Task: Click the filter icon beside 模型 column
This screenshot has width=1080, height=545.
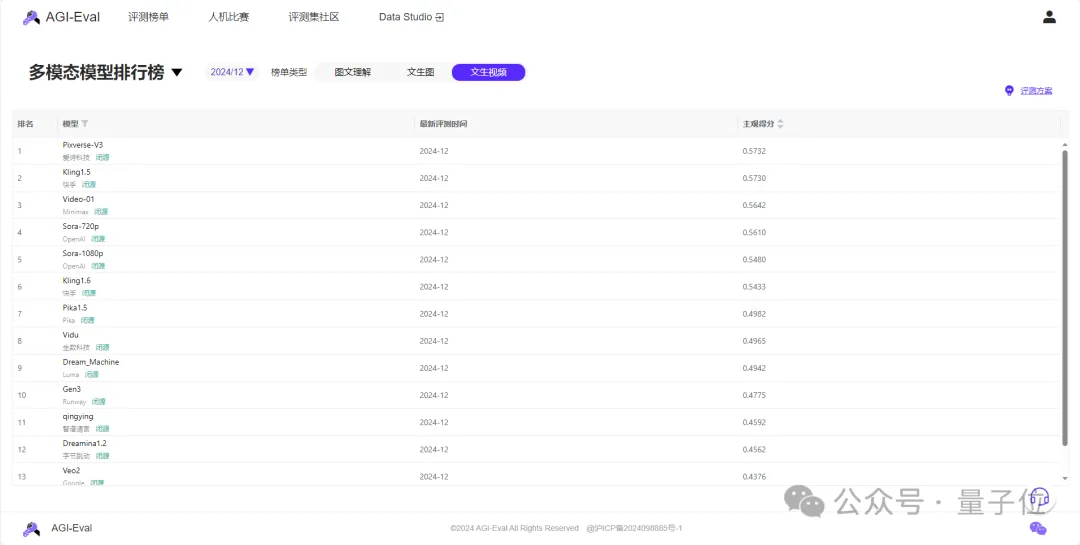Action: click(x=85, y=124)
